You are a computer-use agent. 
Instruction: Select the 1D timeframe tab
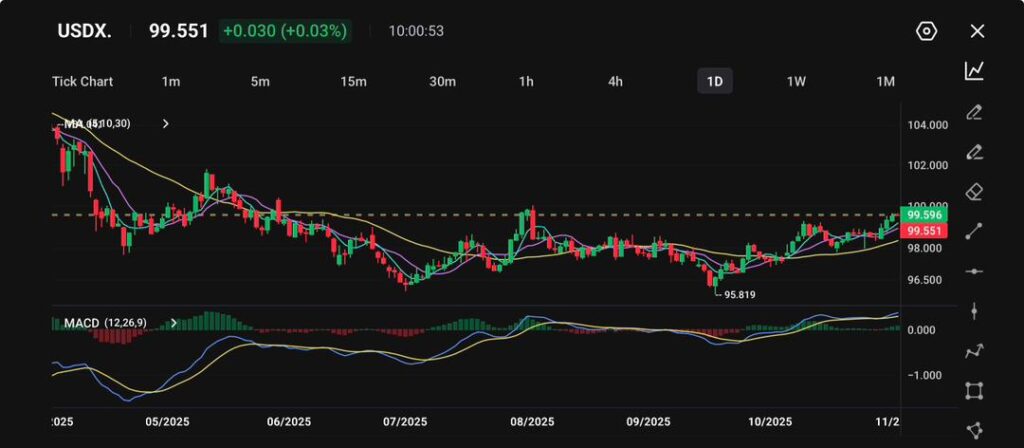click(714, 81)
